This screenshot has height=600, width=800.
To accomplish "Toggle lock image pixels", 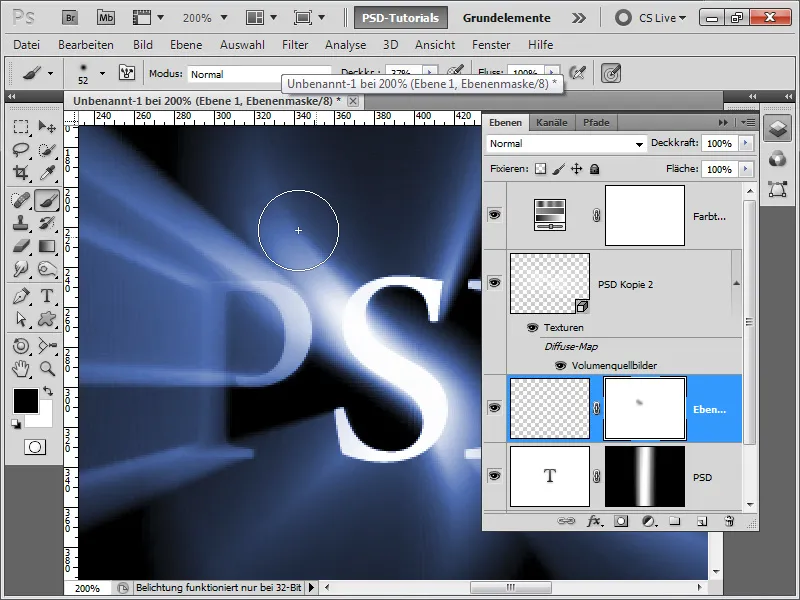I will 559,169.
